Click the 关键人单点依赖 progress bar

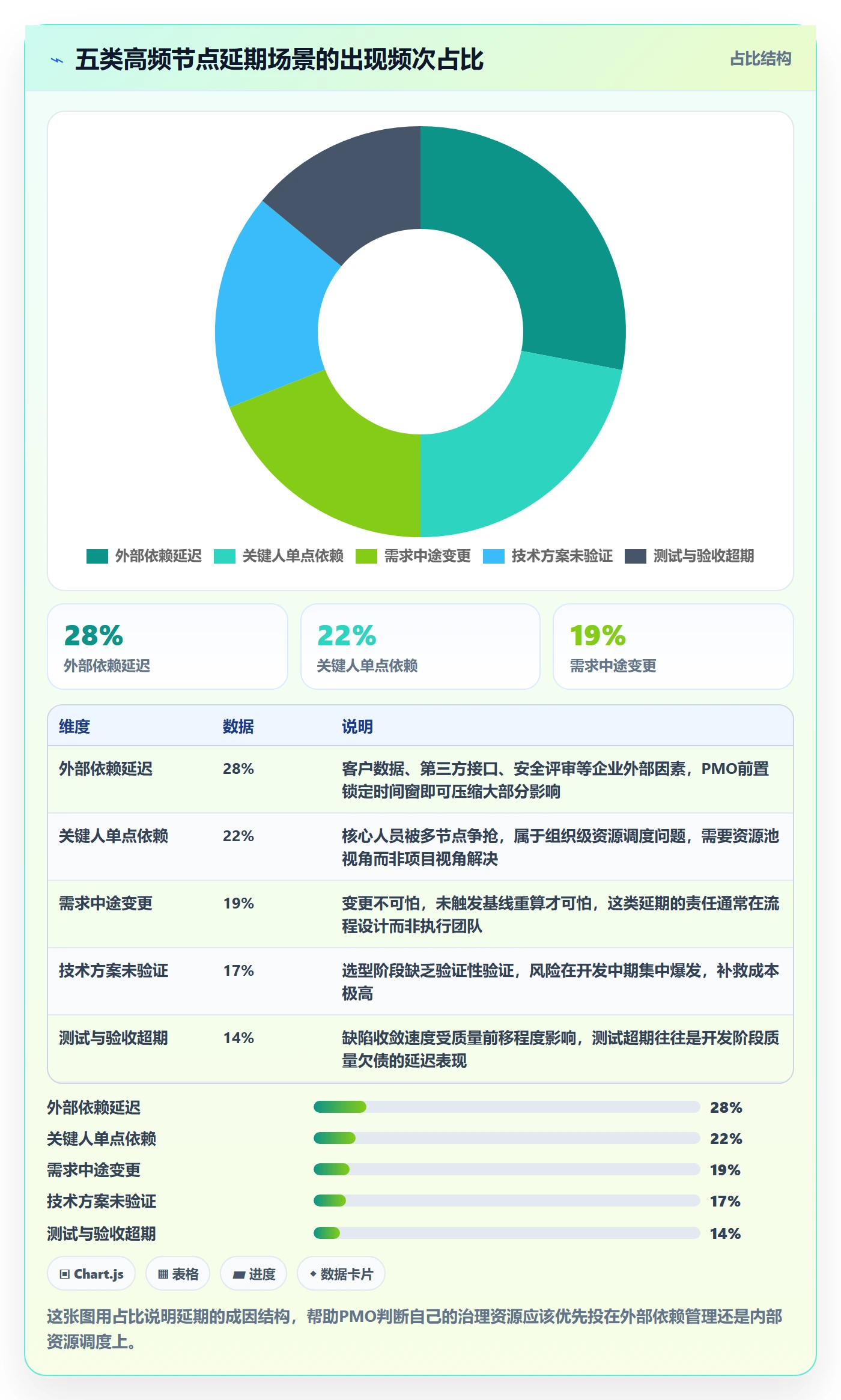click(x=507, y=1138)
